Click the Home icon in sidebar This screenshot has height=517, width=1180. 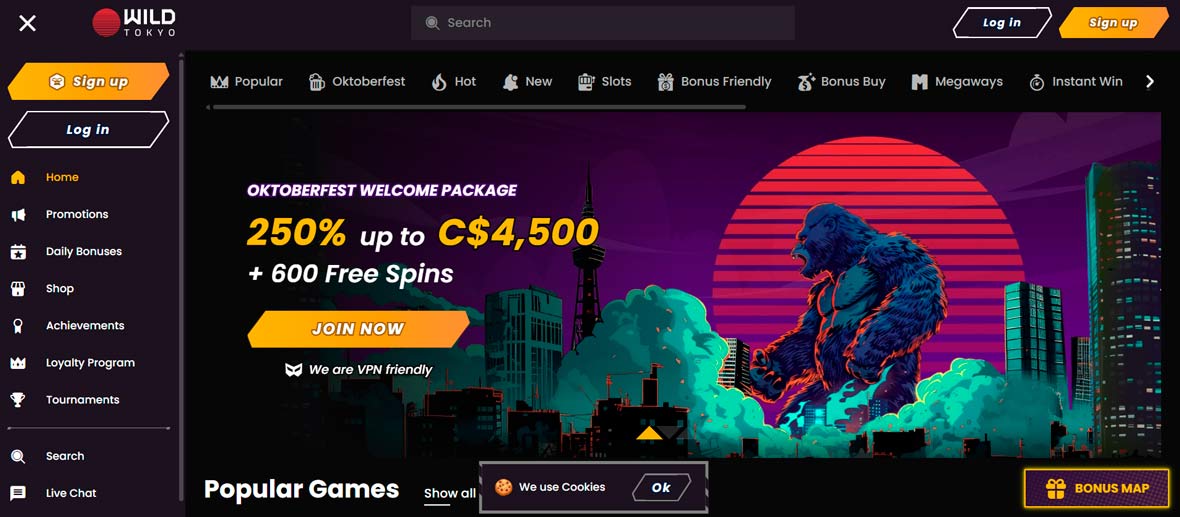point(18,178)
